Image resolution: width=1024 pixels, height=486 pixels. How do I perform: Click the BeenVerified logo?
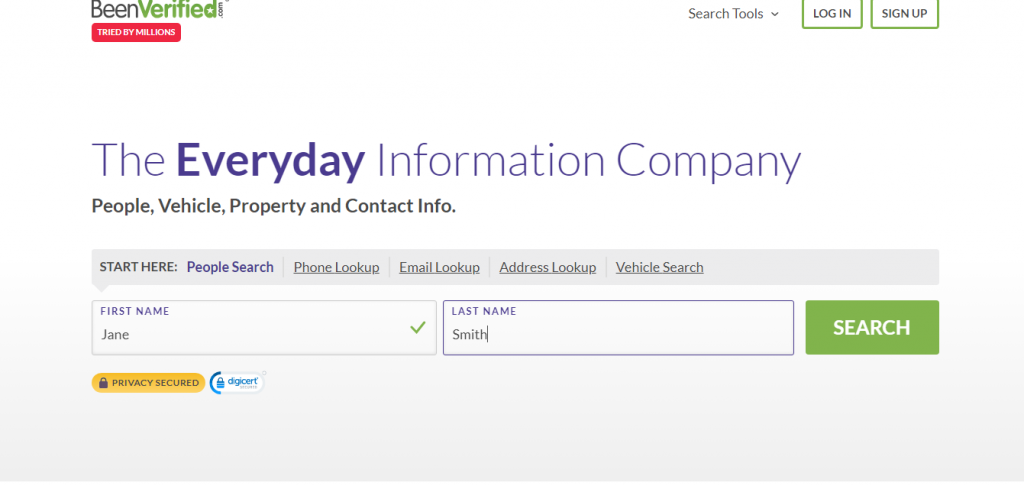(158, 9)
